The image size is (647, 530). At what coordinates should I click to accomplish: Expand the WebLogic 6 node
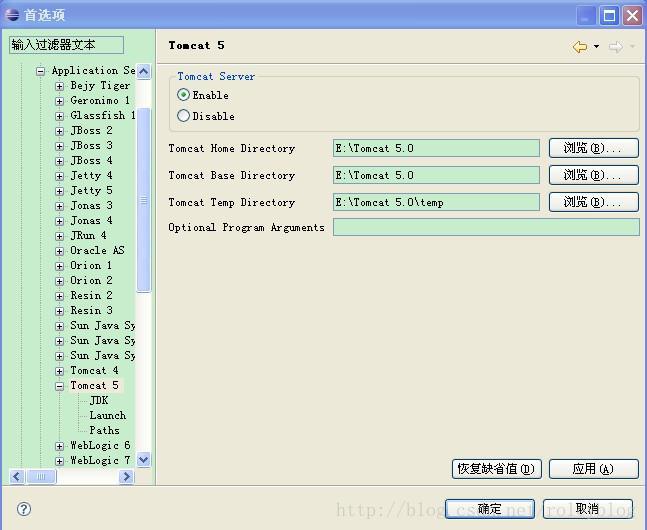(x=59, y=446)
